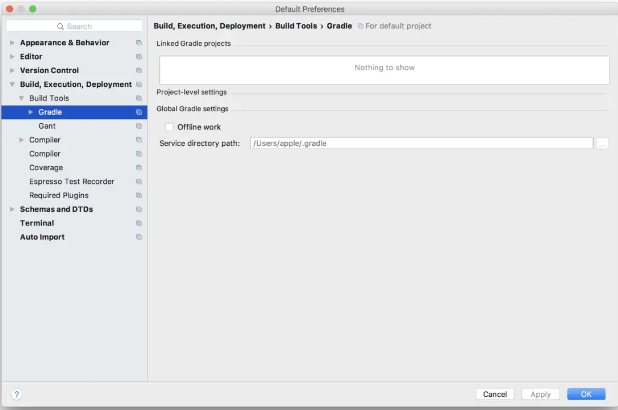Select Gant under Build Tools
This screenshot has height=410, width=618.
point(47,126)
